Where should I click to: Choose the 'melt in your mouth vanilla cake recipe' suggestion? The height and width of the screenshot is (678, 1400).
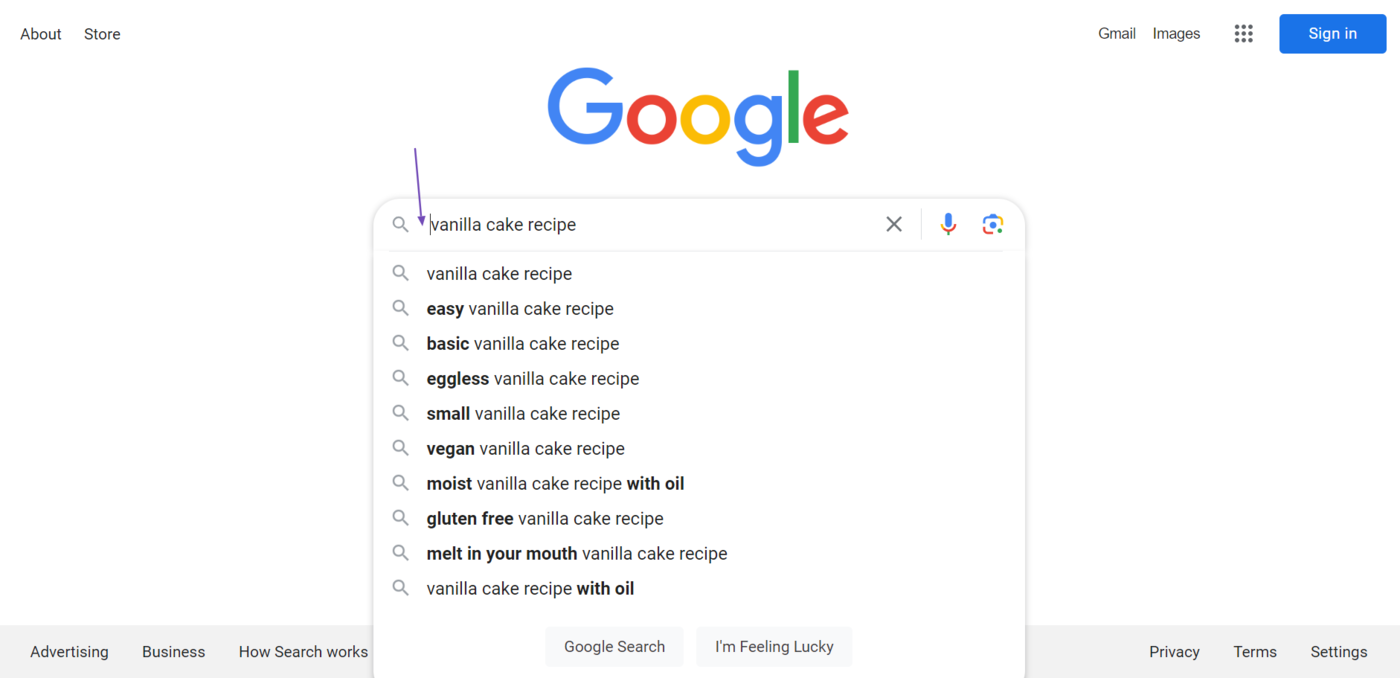(576, 553)
